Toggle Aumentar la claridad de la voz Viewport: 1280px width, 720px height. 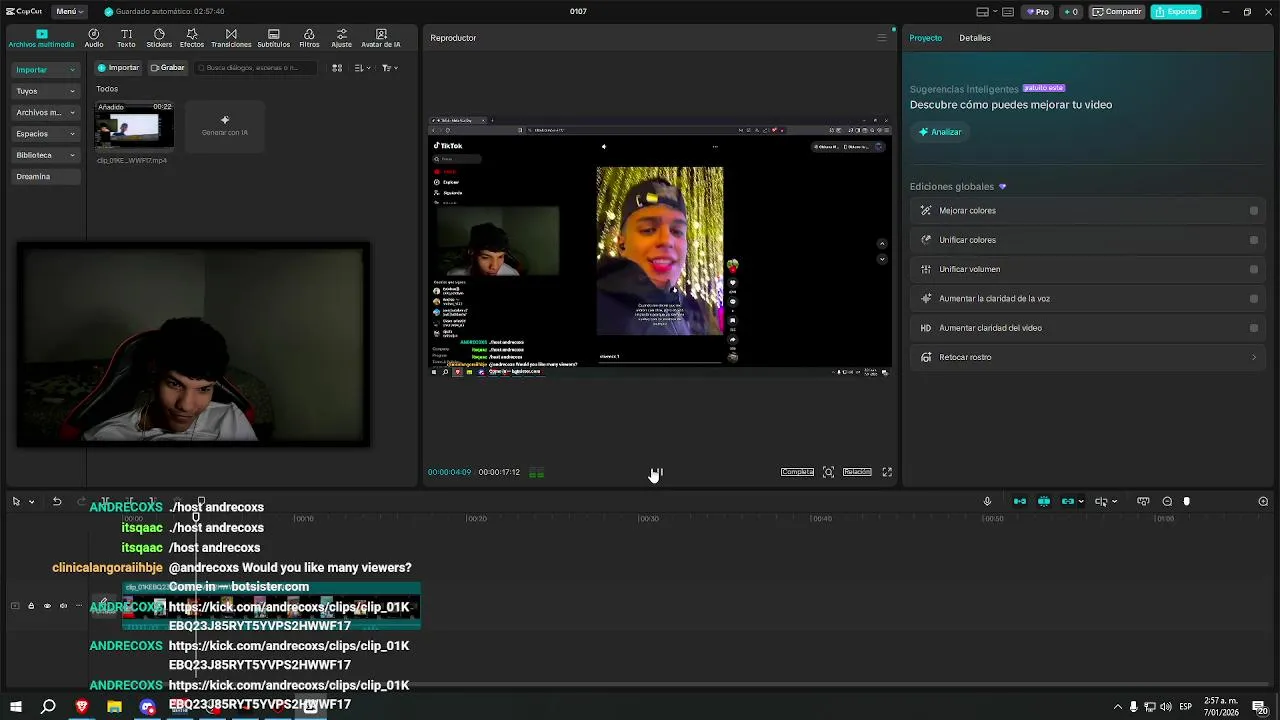pyautogui.click(x=1254, y=298)
